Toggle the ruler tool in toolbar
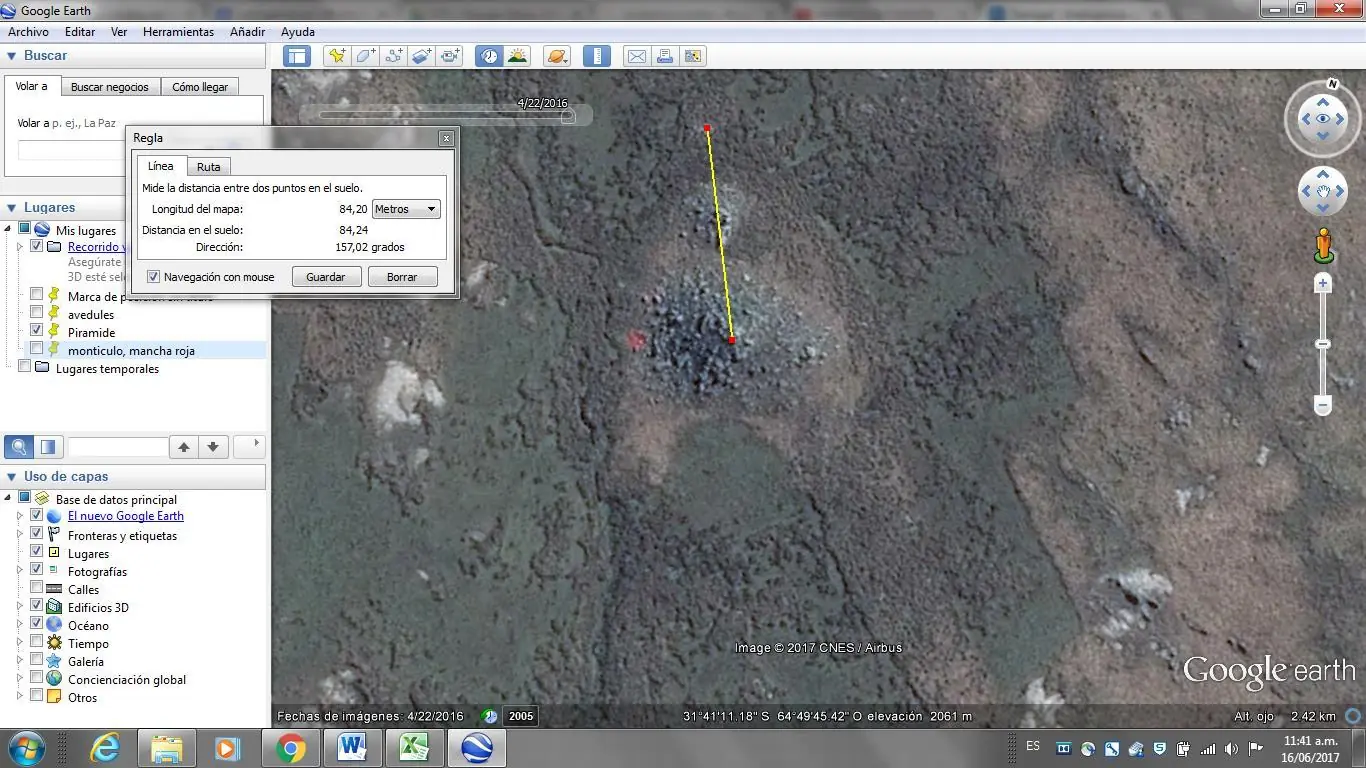The width and height of the screenshot is (1366, 768). [x=596, y=56]
